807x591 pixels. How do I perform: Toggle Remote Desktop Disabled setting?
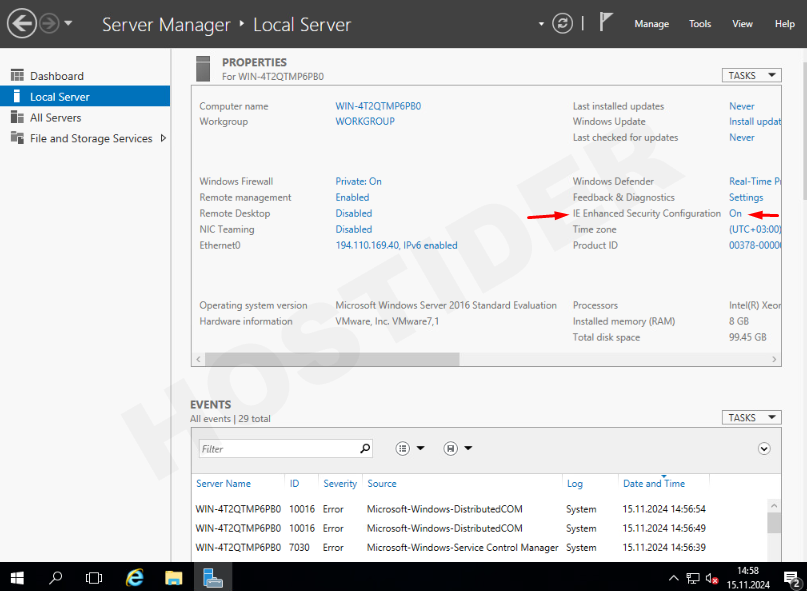pos(353,214)
